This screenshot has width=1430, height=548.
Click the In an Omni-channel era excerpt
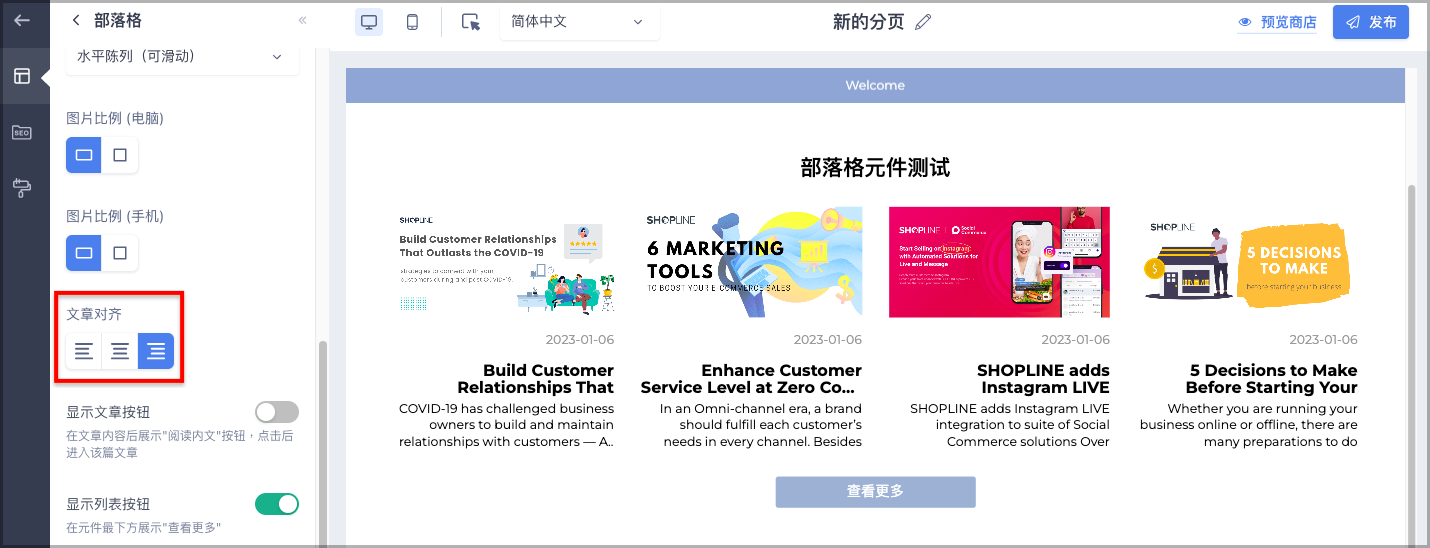[762, 425]
